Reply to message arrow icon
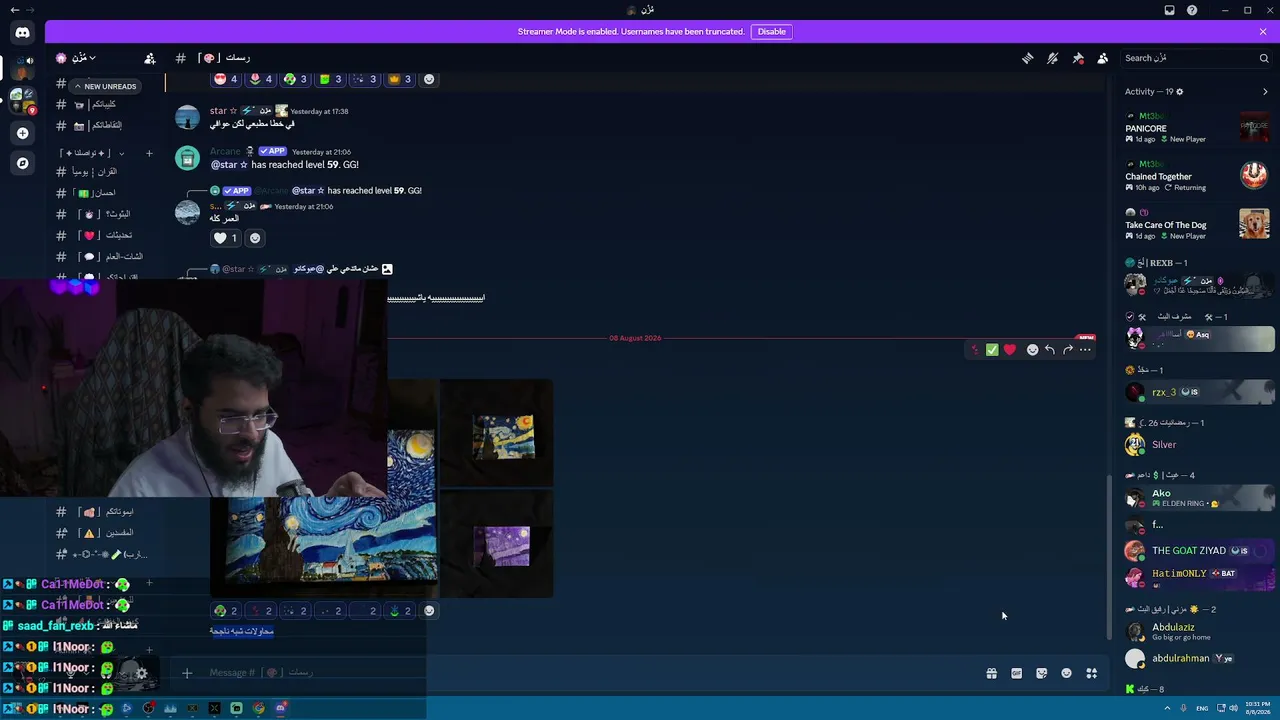Viewport: 1280px width, 720px height. coord(1050,350)
